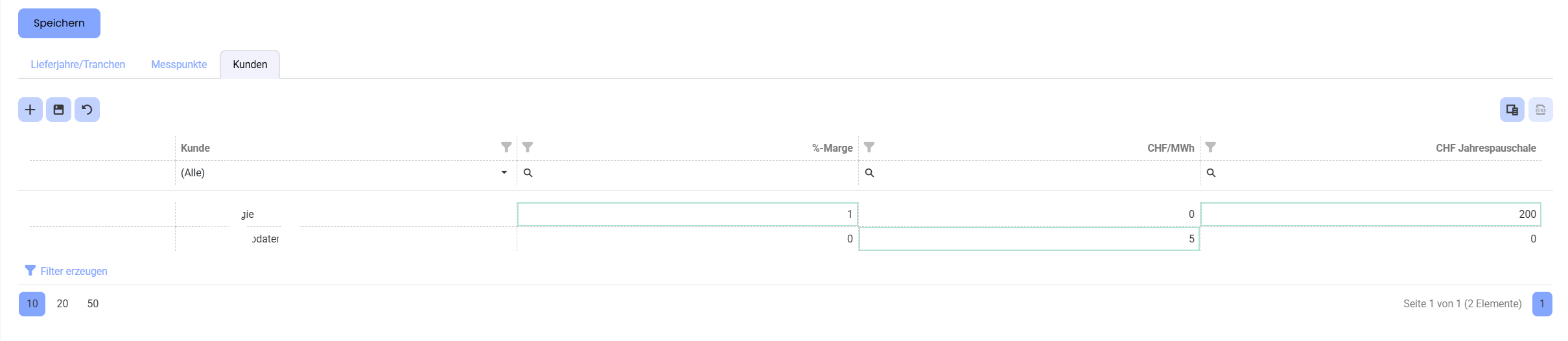Viewport: 1568px width, 341px height.
Task: Open the CHF Jahrespauschale search operator menu
Action: point(1211,173)
